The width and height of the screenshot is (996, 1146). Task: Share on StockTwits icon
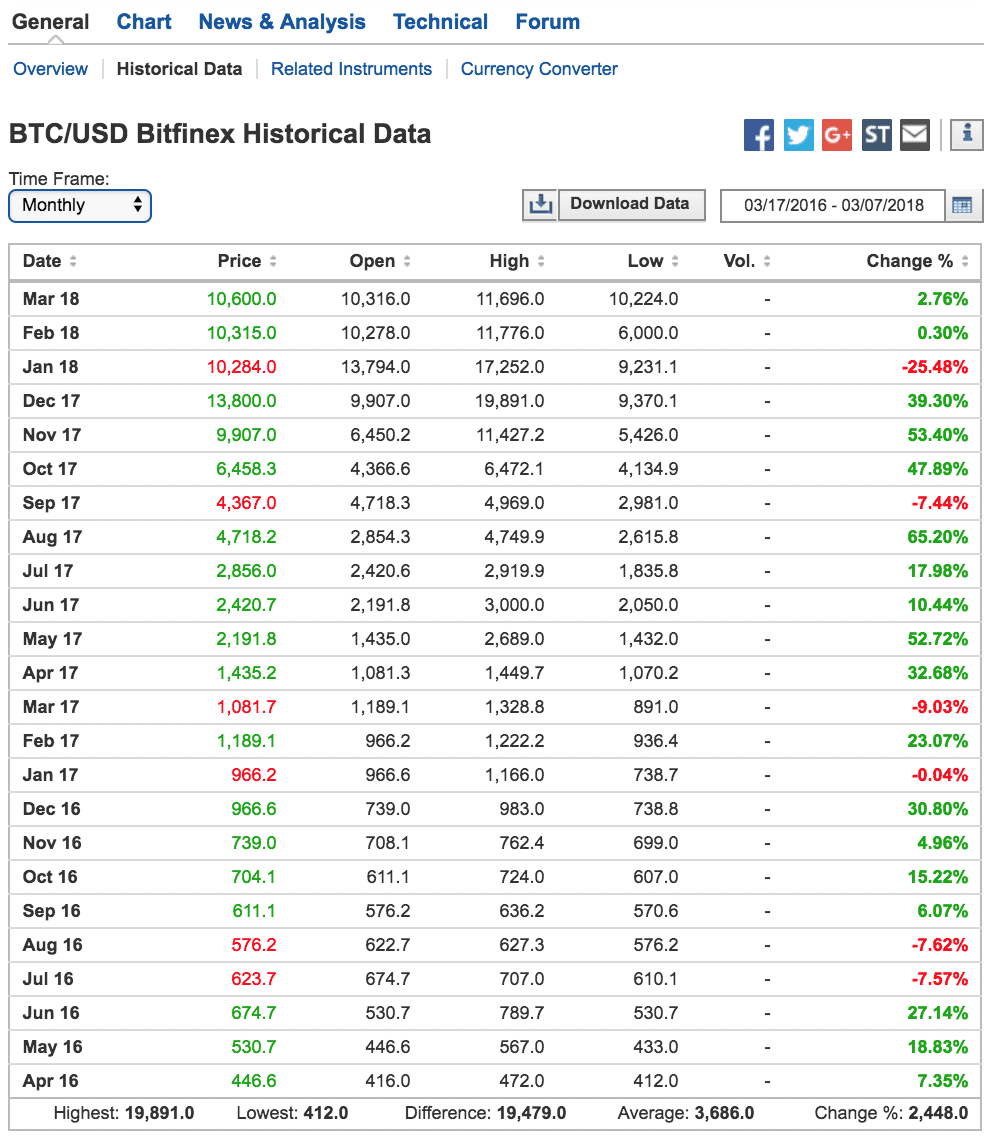(x=877, y=135)
